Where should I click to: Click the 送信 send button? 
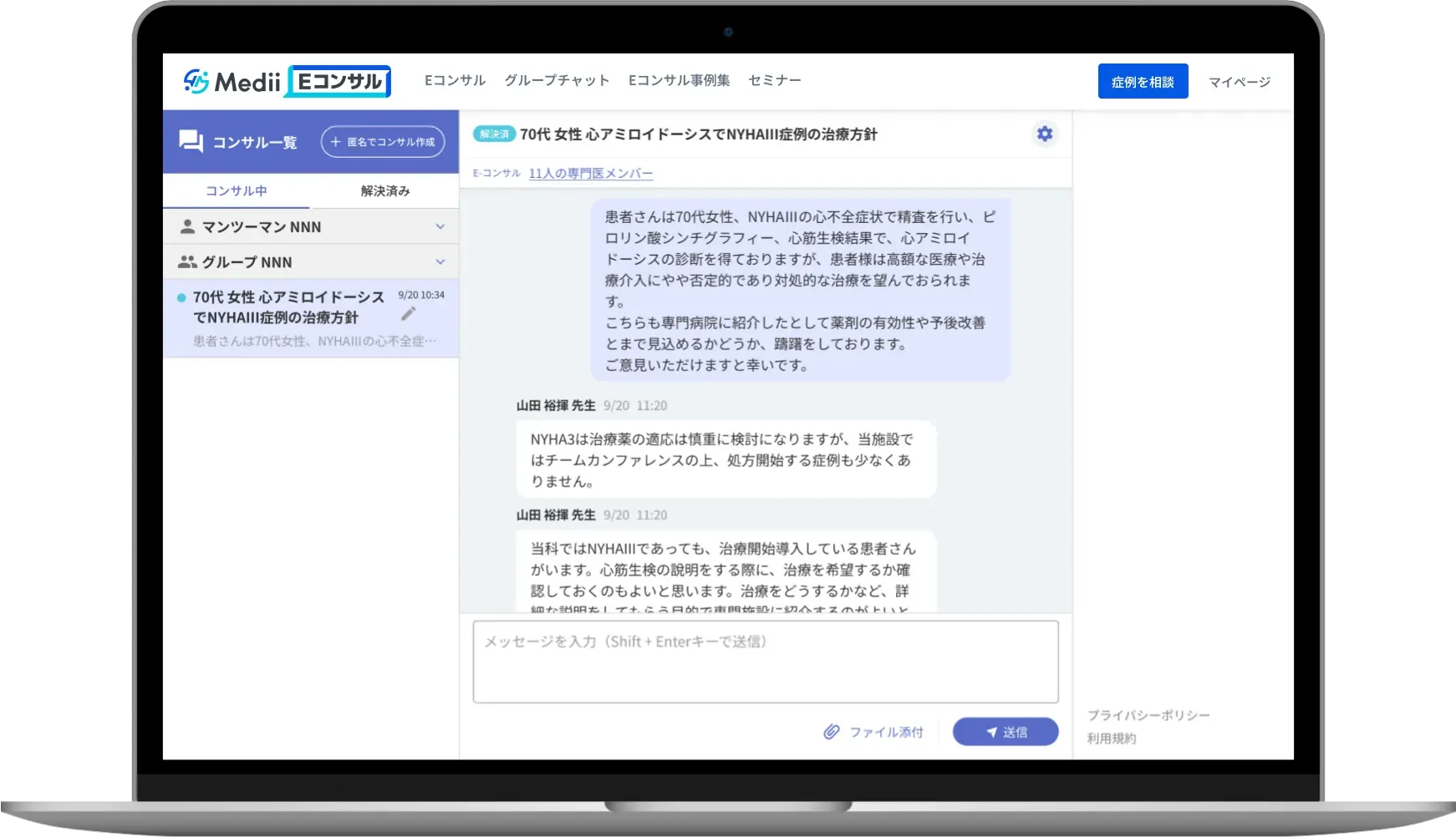(x=1005, y=732)
